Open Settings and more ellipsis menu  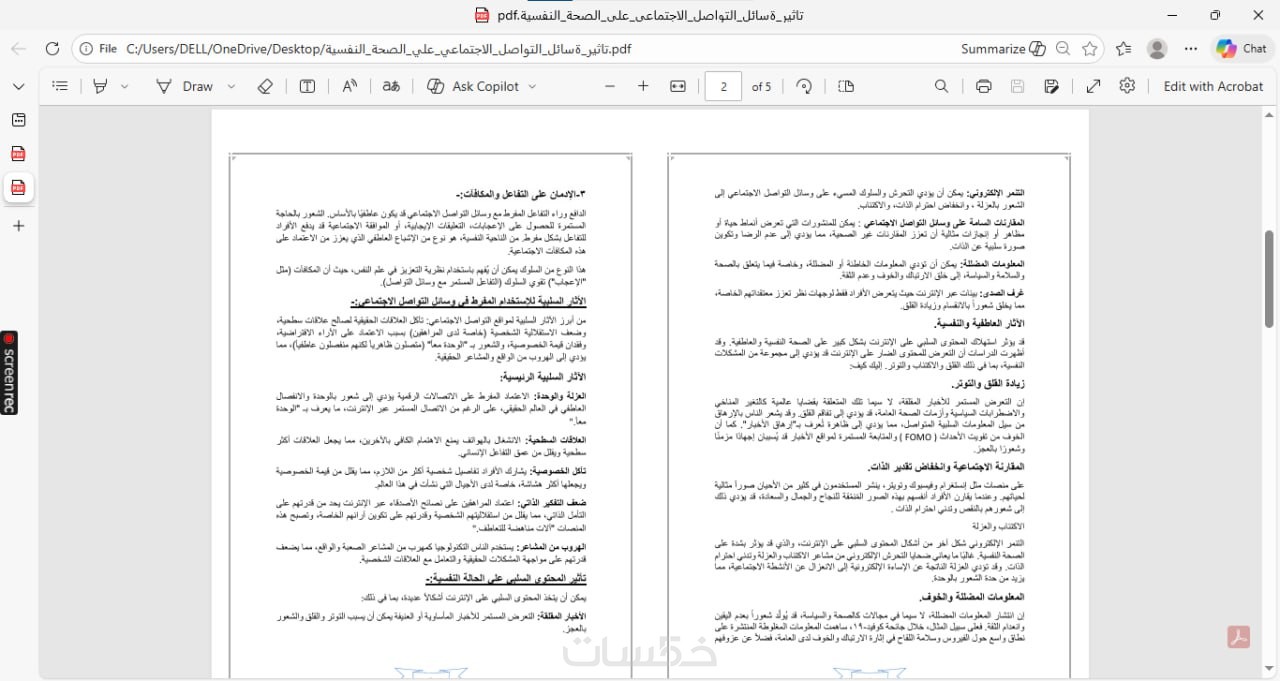pyautogui.click(x=1190, y=48)
